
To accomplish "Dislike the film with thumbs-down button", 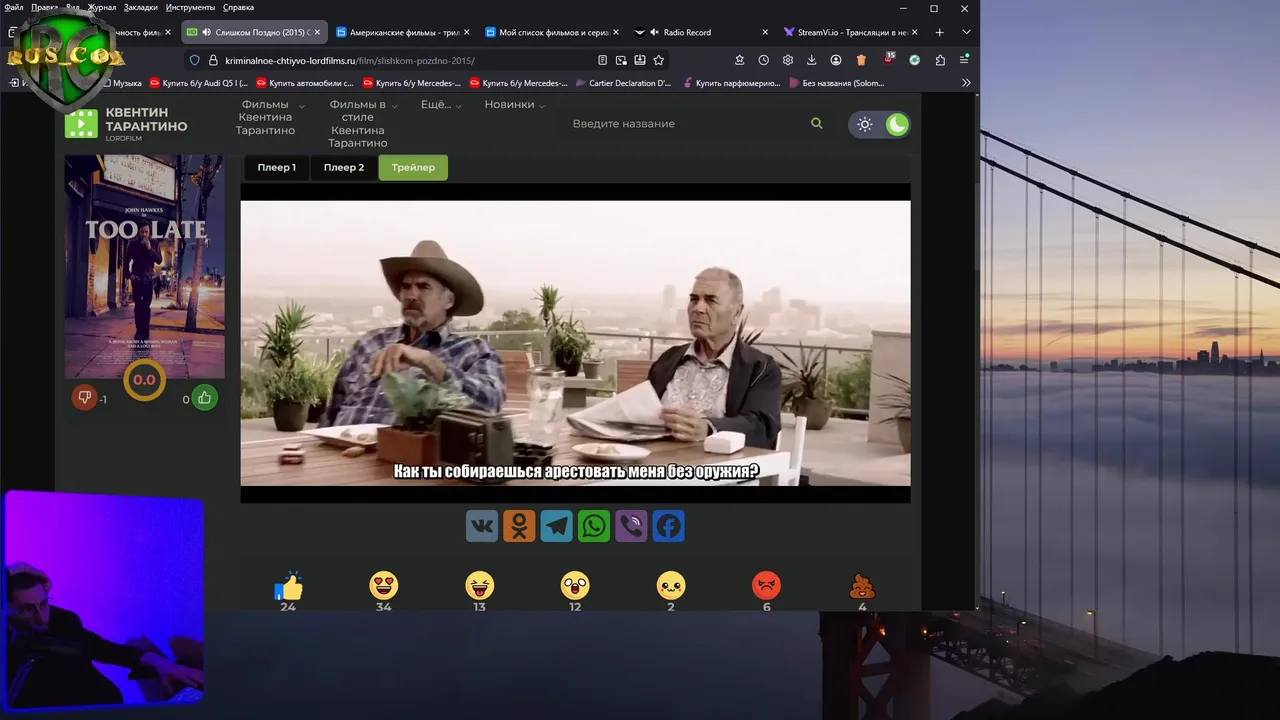I will [85, 398].
